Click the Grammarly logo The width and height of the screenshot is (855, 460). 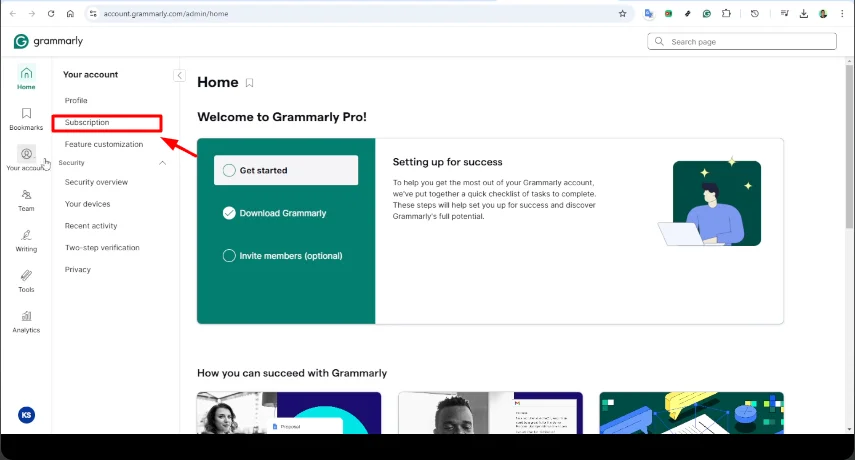coord(49,41)
